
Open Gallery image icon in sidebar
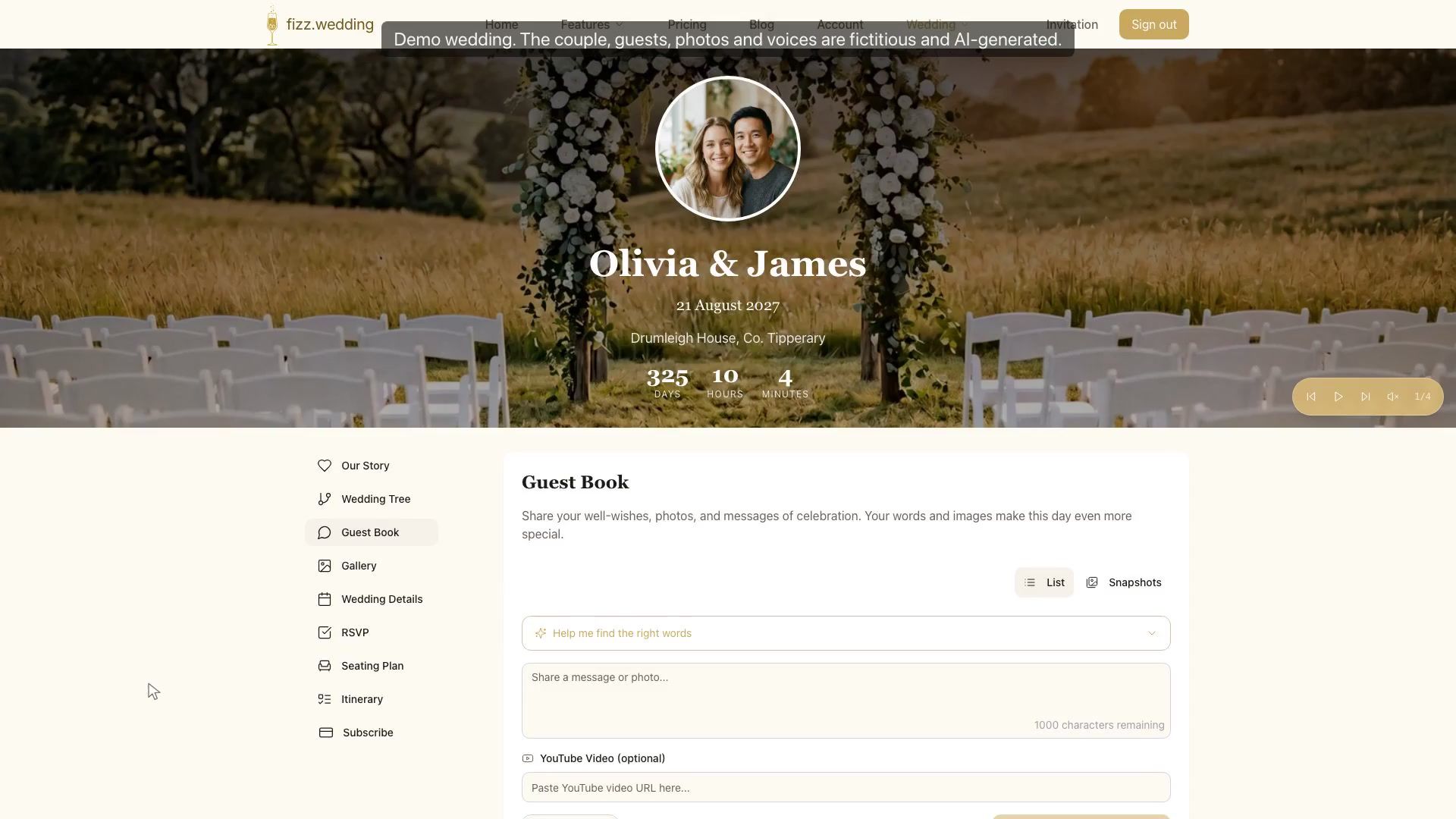pos(325,566)
